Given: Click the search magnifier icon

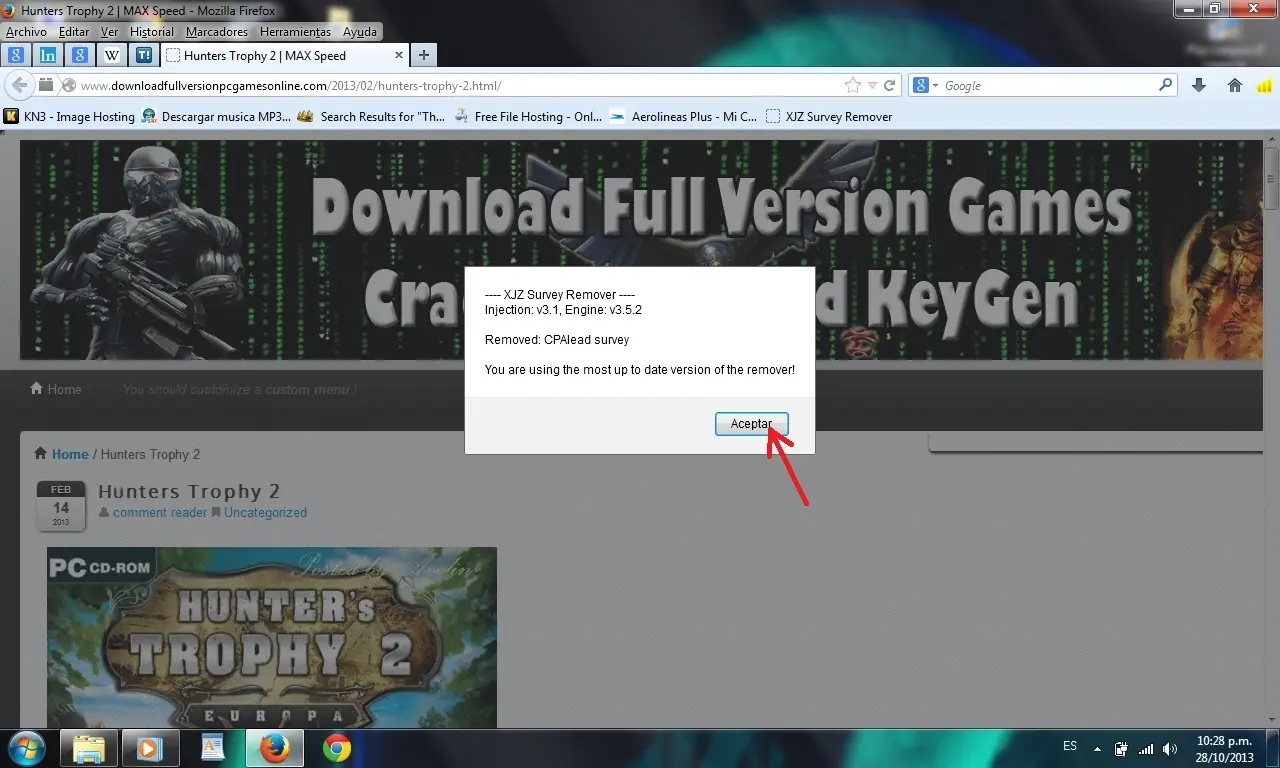Looking at the screenshot, I should coord(1166,86).
